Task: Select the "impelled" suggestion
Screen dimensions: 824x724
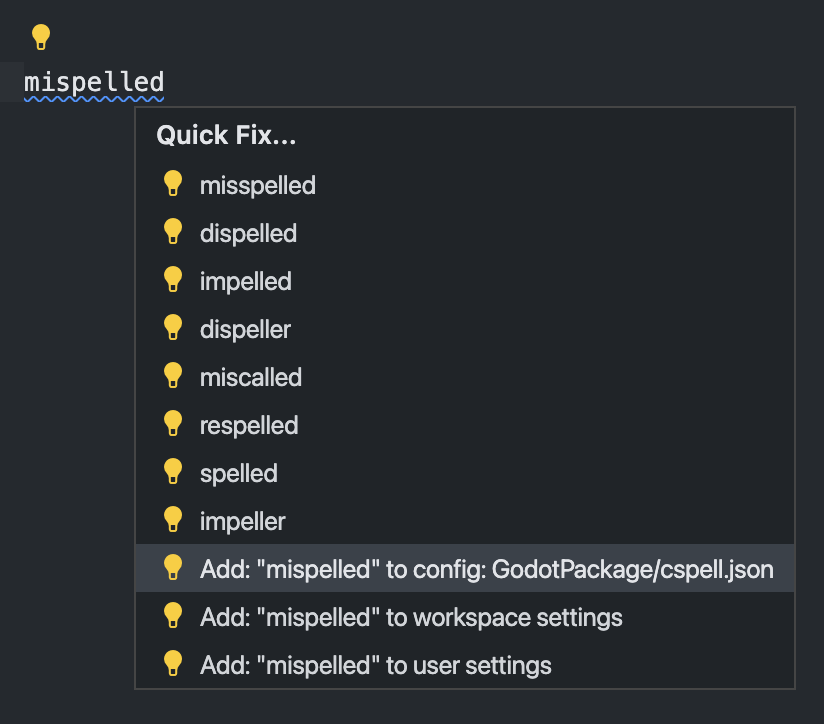Action: [x=245, y=281]
